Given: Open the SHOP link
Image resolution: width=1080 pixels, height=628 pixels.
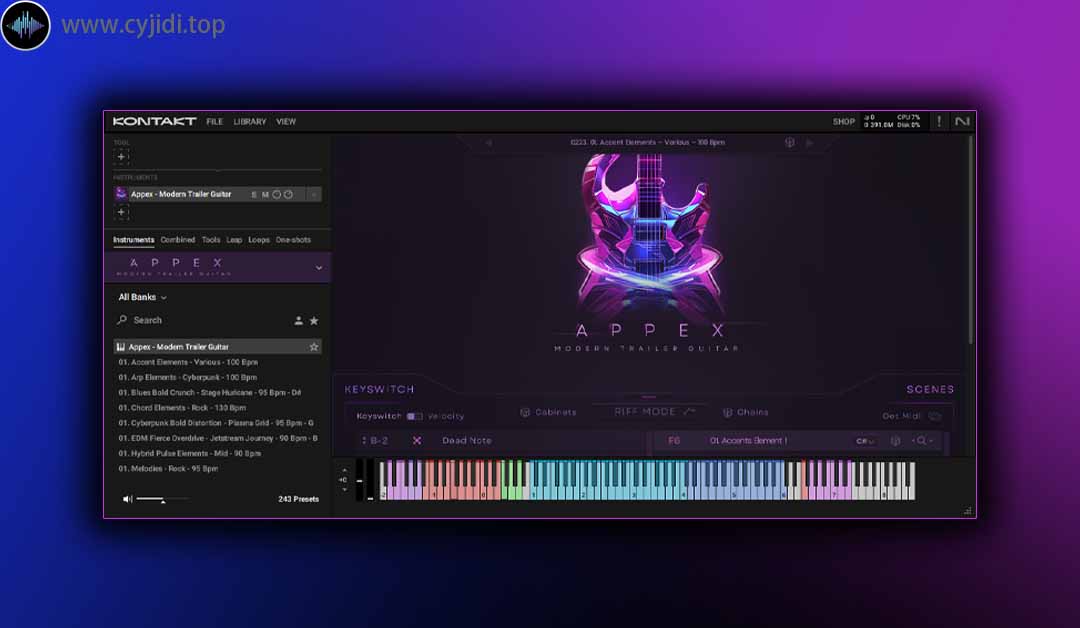Looking at the screenshot, I should click(x=844, y=122).
